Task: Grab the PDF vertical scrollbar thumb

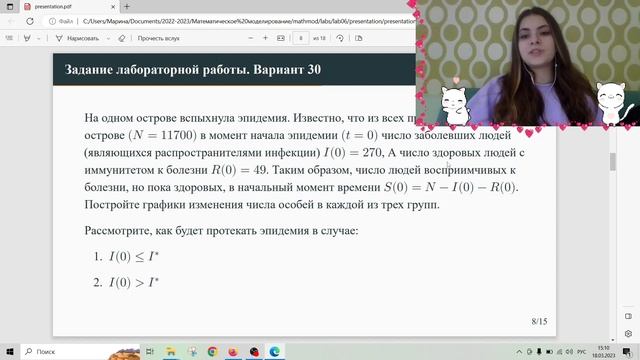Action: [x=613, y=161]
